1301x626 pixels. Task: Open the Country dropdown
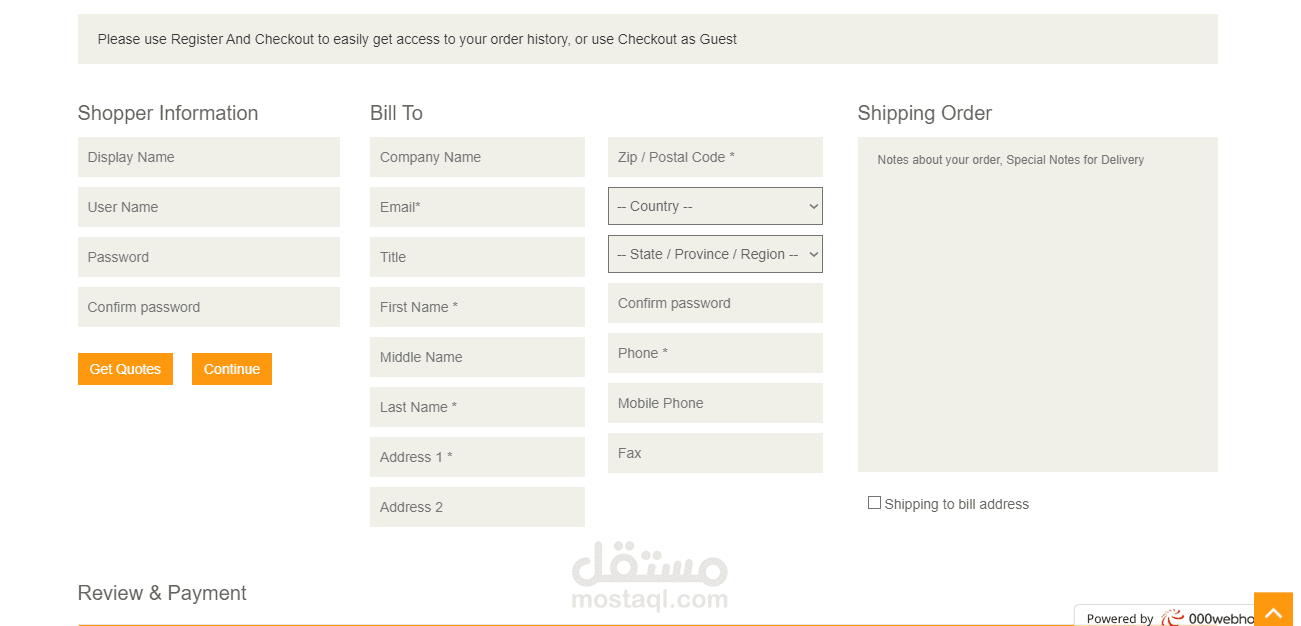coord(715,206)
